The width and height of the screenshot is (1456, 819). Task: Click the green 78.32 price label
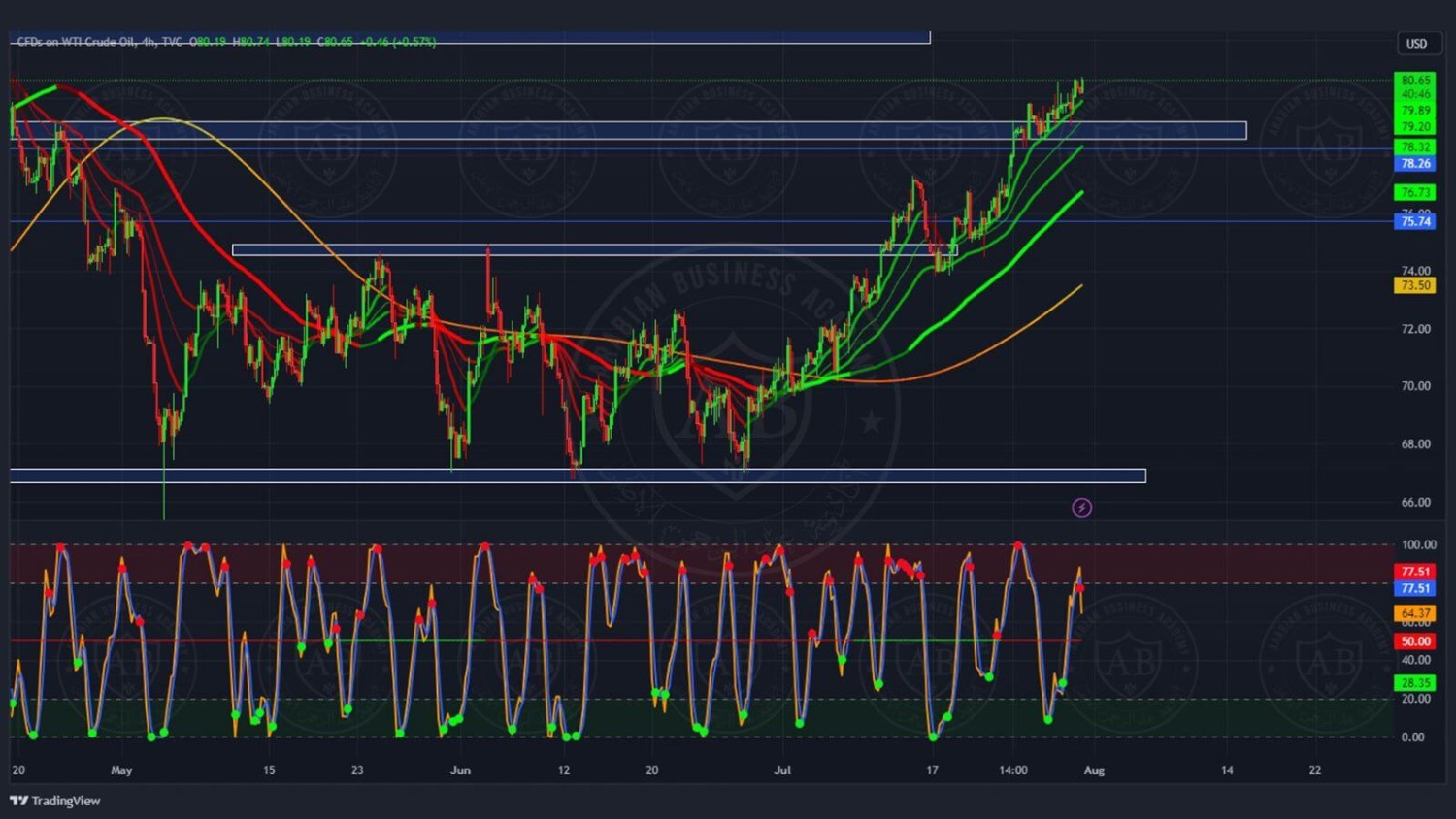tap(1414, 147)
